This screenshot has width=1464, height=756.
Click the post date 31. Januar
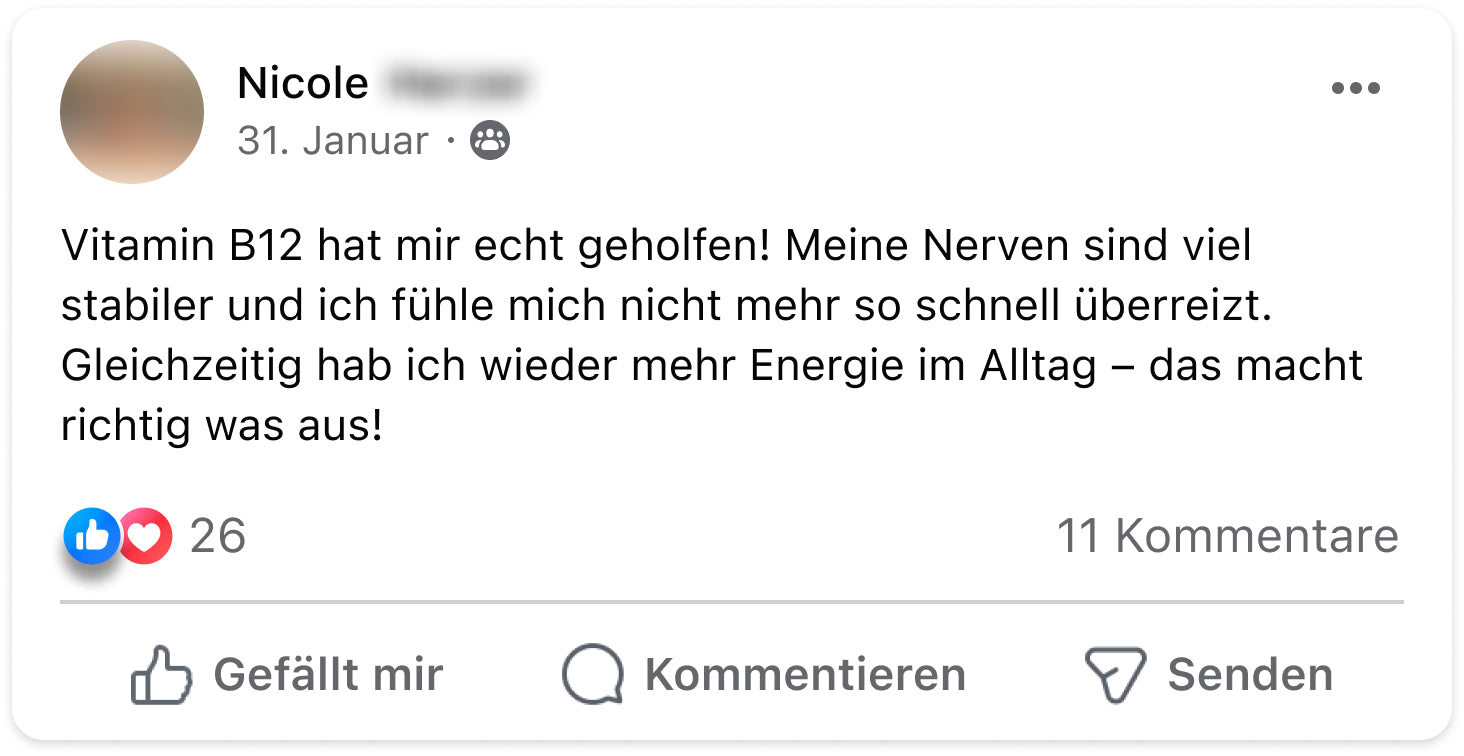333,141
